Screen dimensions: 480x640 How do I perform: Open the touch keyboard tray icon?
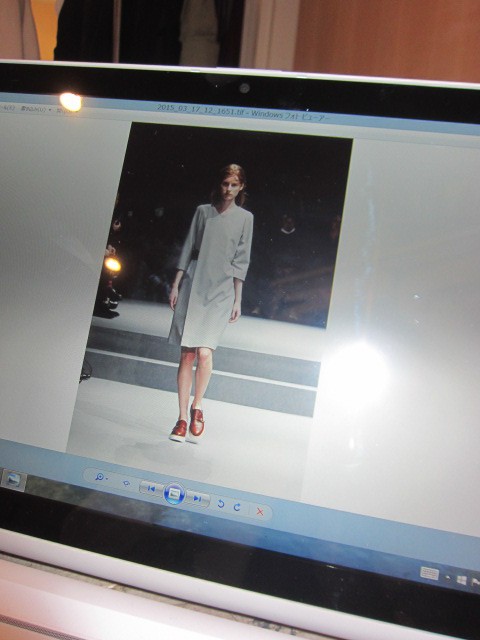pos(429,573)
